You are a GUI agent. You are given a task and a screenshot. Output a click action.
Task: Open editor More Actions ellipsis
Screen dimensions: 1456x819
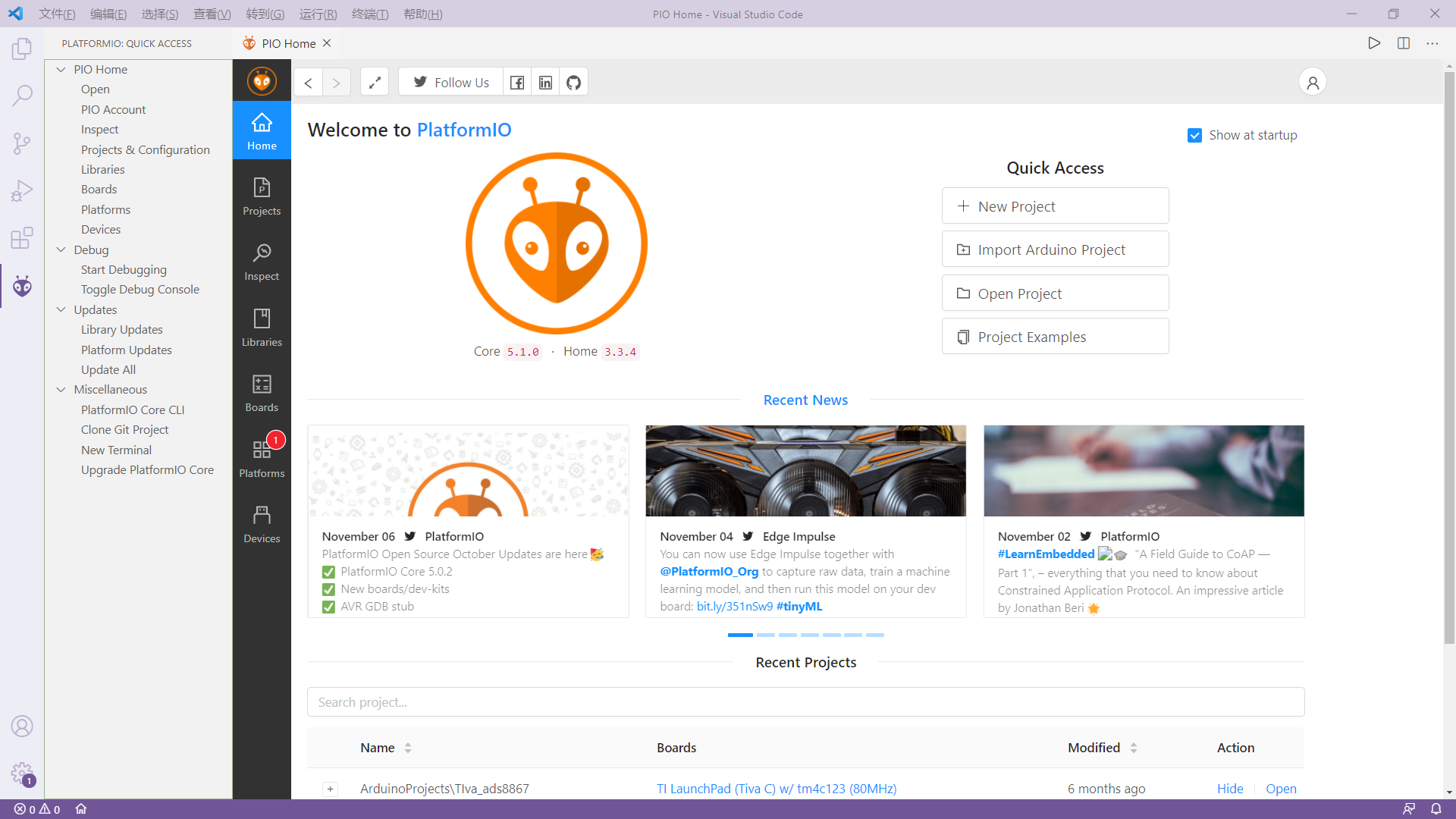coord(1432,43)
